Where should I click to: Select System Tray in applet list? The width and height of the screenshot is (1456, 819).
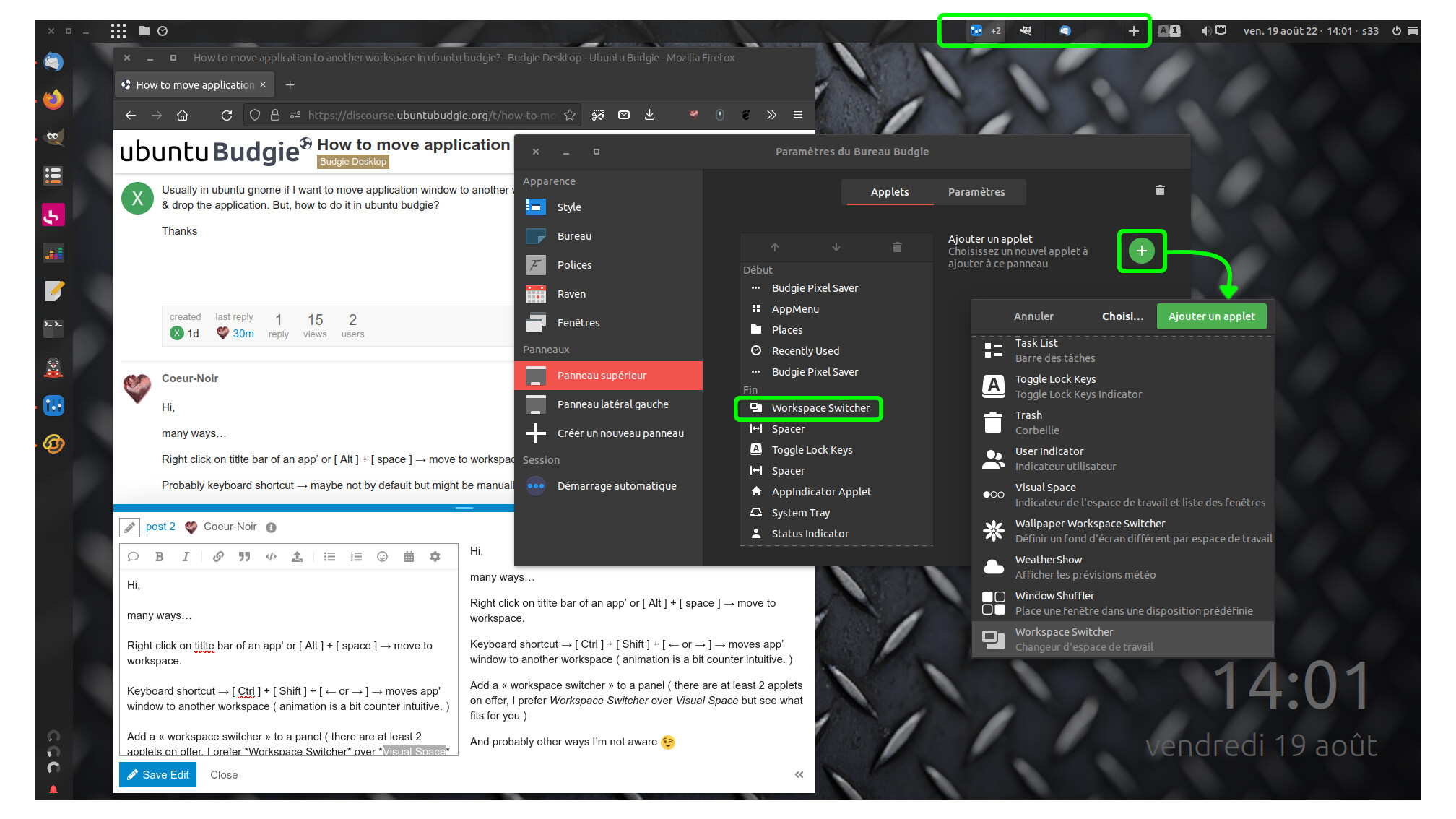tap(836, 513)
